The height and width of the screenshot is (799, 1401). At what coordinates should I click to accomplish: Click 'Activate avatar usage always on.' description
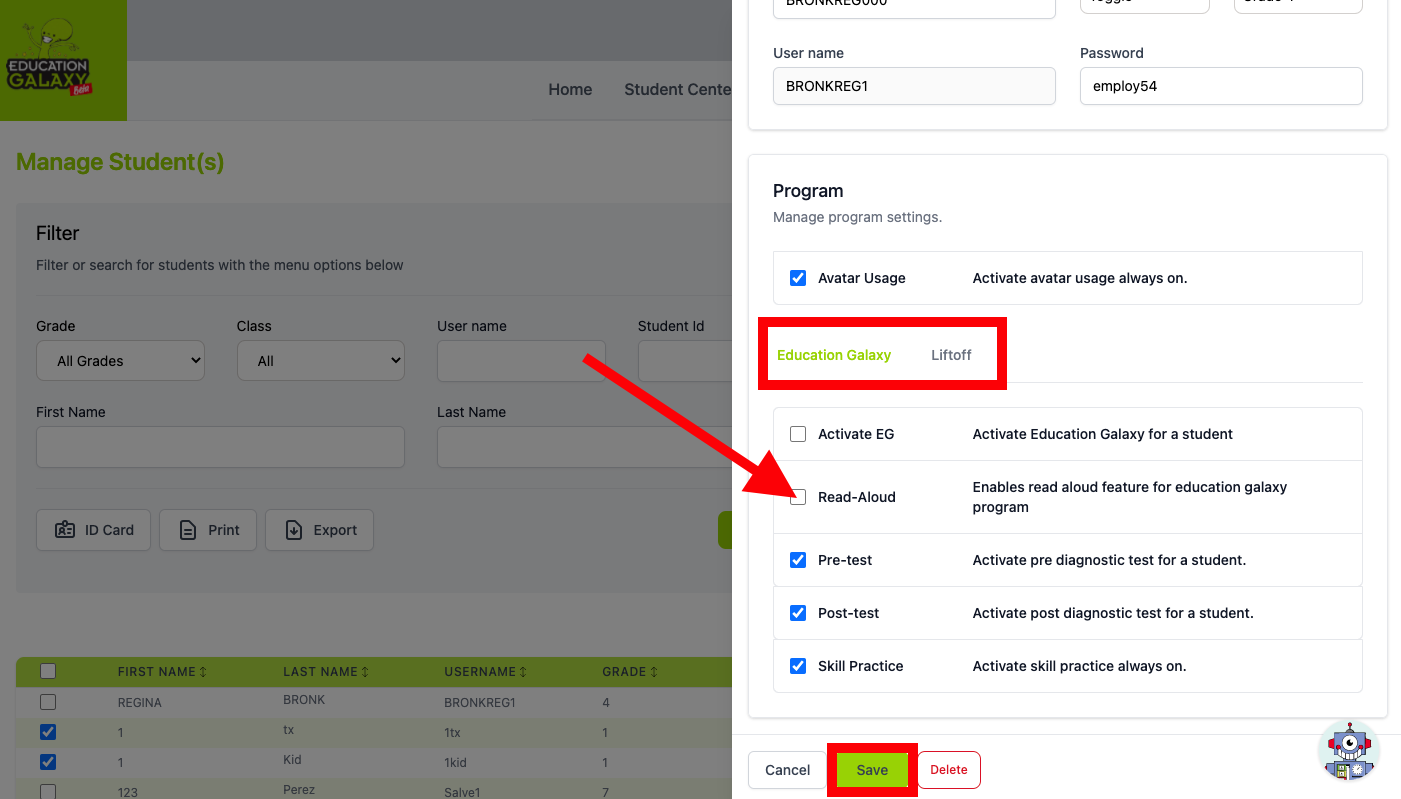pyautogui.click(x=1080, y=278)
